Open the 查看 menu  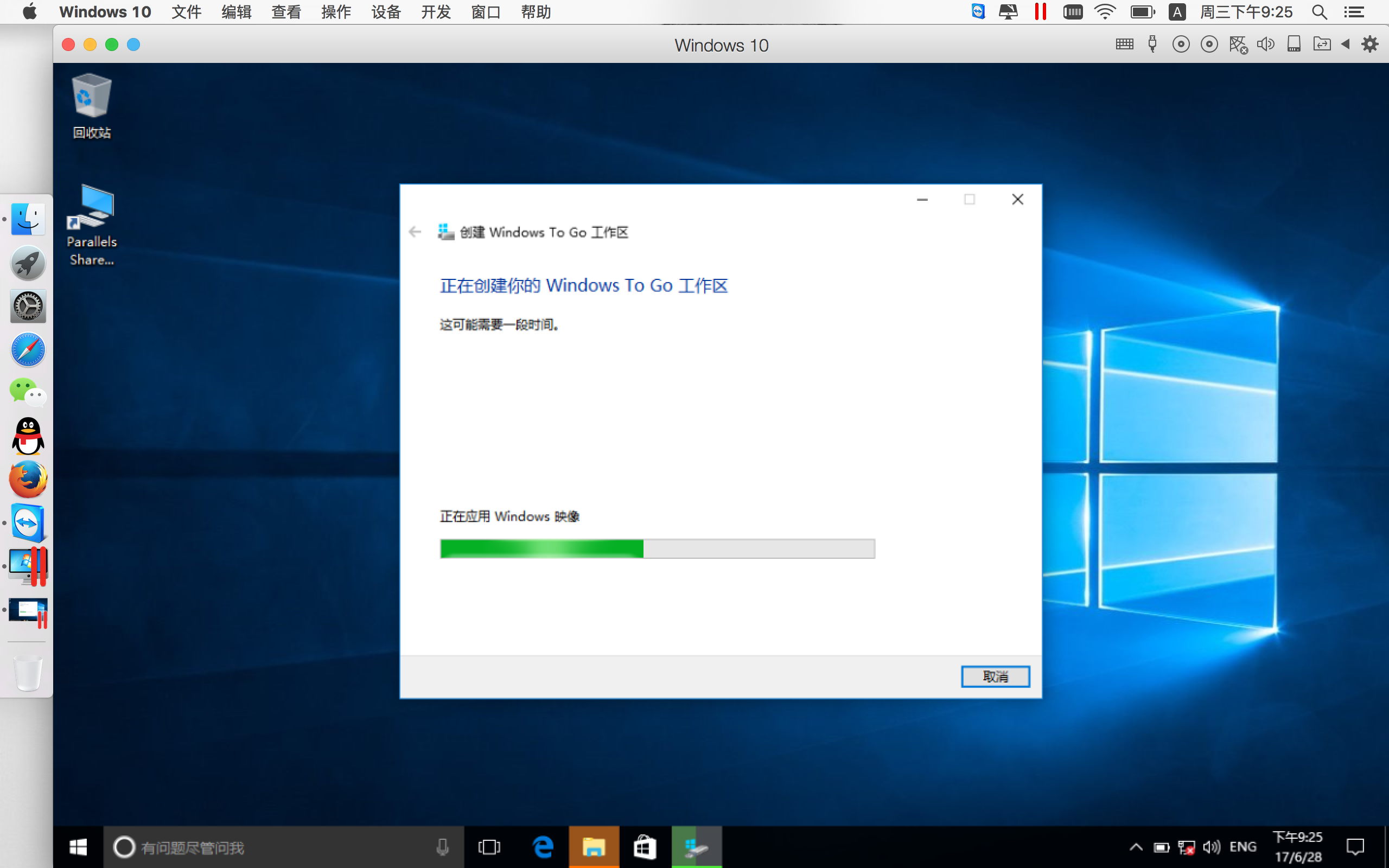click(x=286, y=12)
